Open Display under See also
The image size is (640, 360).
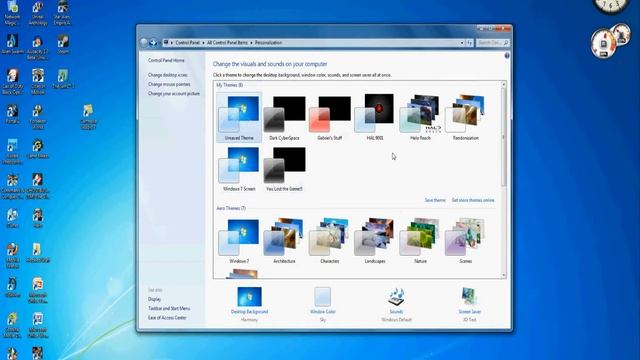point(154,299)
